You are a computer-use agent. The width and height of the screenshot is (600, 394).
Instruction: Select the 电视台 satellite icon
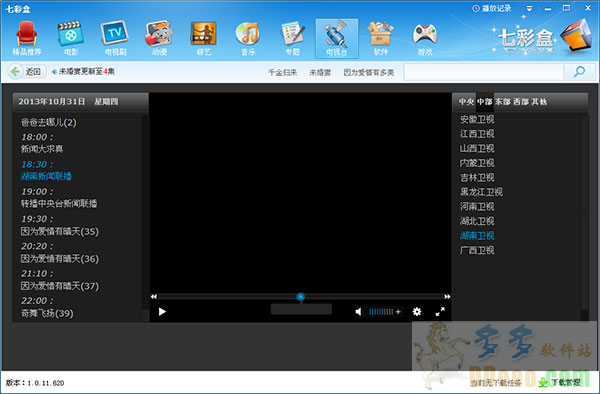click(x=337, y=38)
